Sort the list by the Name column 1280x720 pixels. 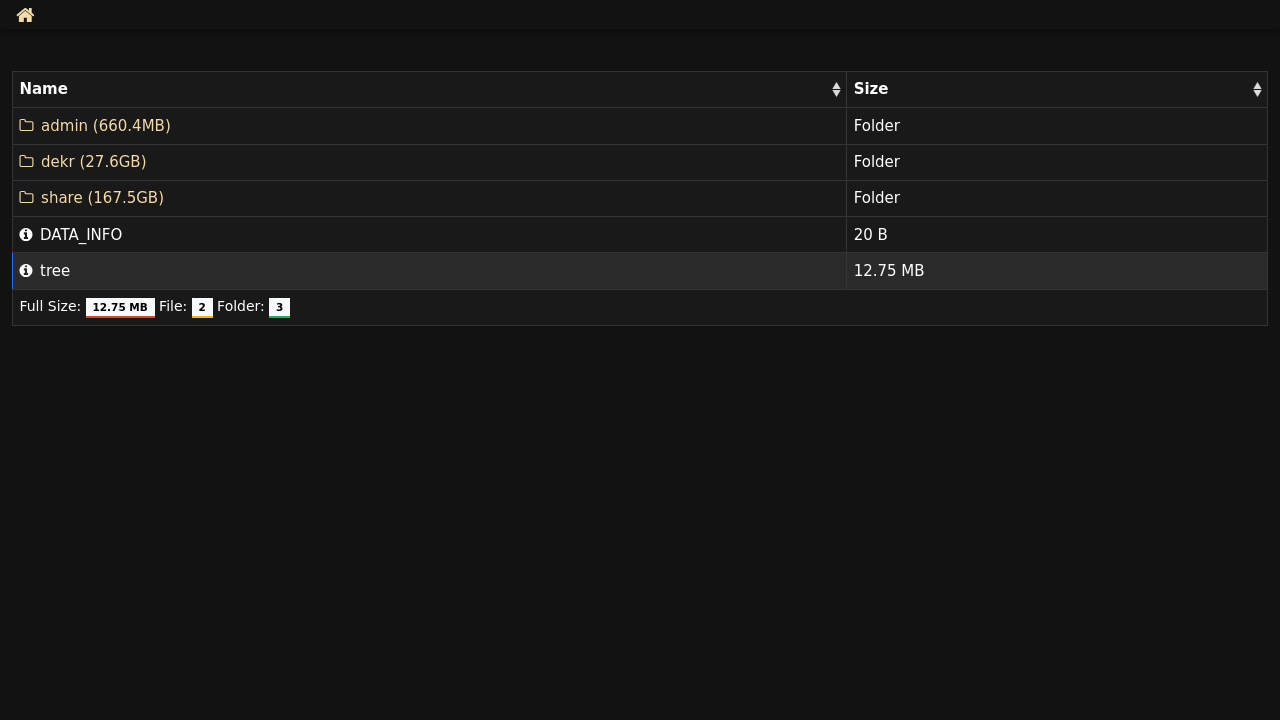tap(44, 89)
